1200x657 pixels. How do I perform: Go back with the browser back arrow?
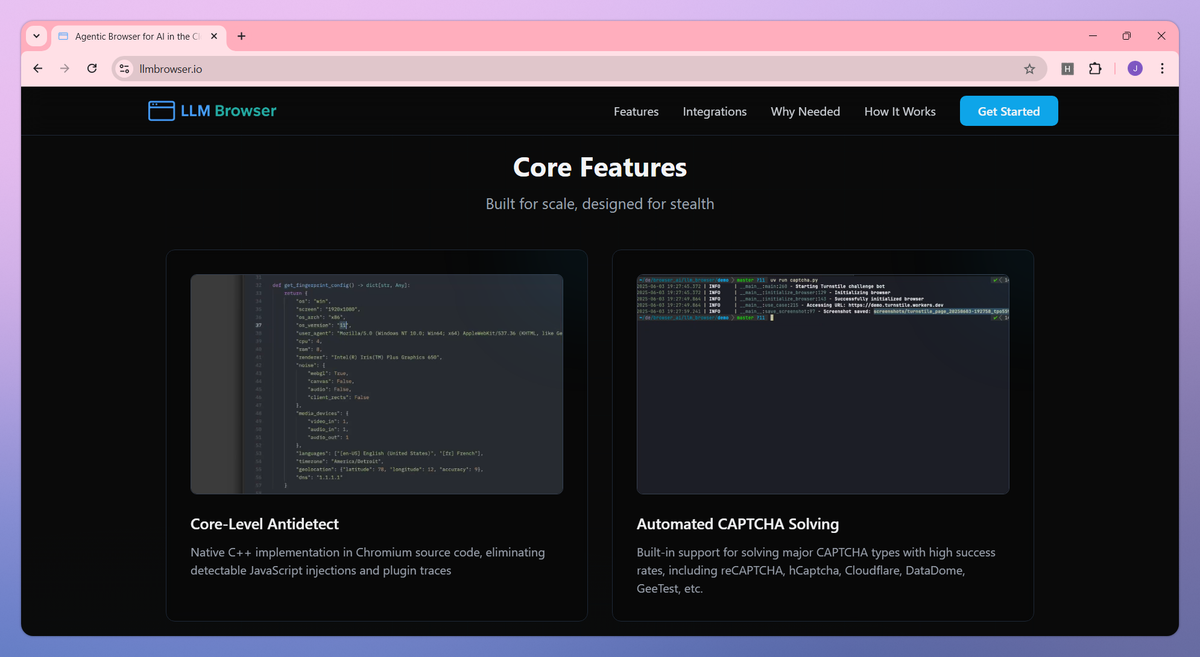[x=38, y=69]
